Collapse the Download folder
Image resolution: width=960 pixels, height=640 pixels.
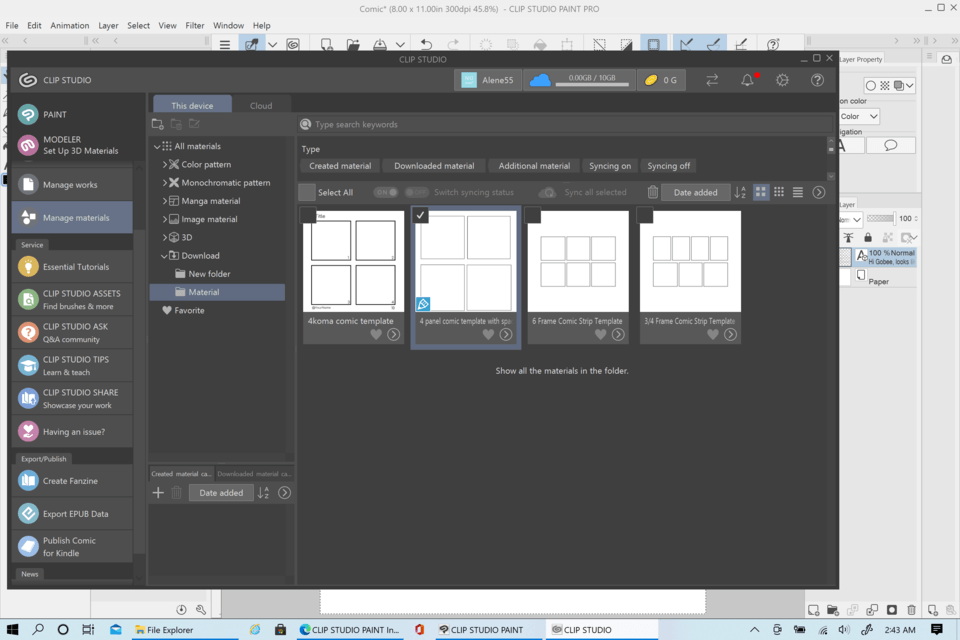(163, 255)
